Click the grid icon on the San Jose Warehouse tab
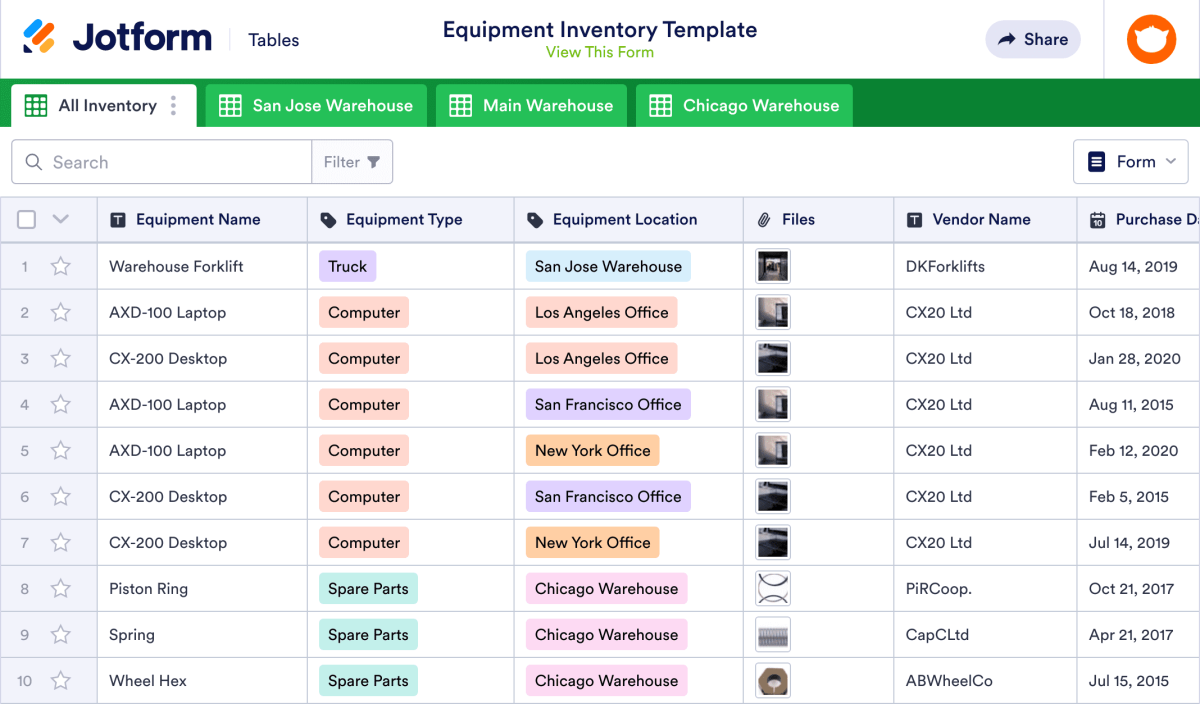The image size is (1200, 704). pos(231,104)
